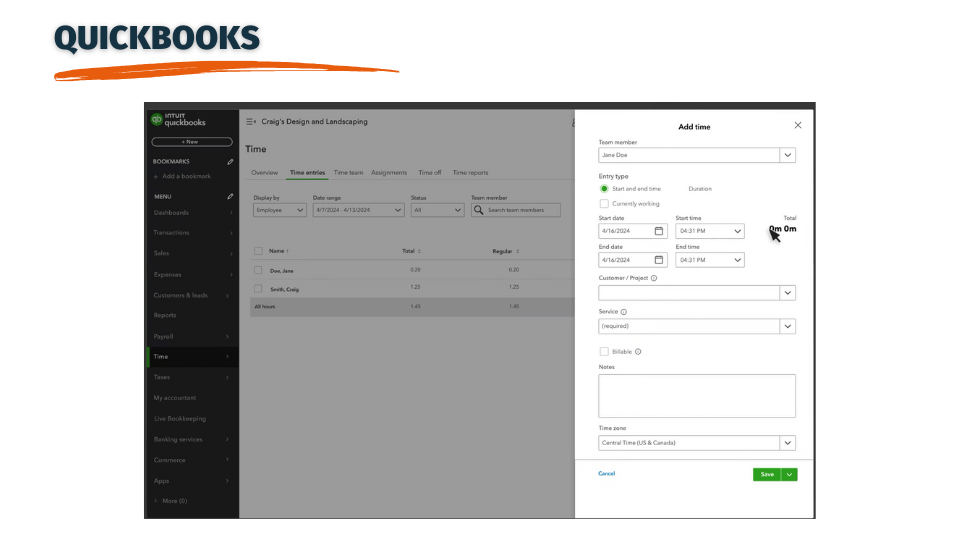Switch to the Time entries tab
The image size is (960, 540).
pyautogui.click(x=307, y=173)
